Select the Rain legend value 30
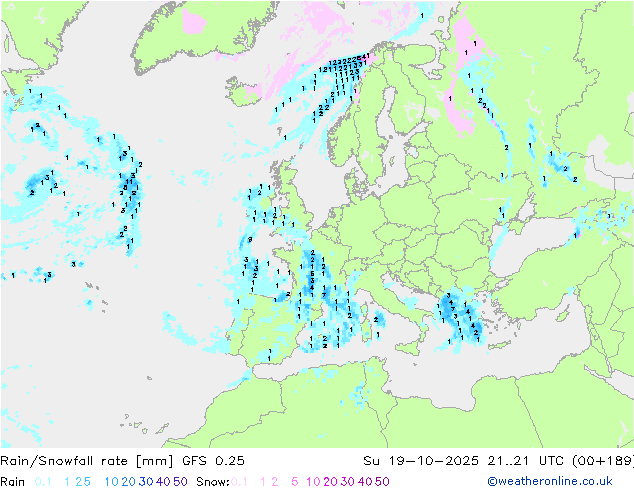This screenshot has height=490, width=634. pos(146,482)
